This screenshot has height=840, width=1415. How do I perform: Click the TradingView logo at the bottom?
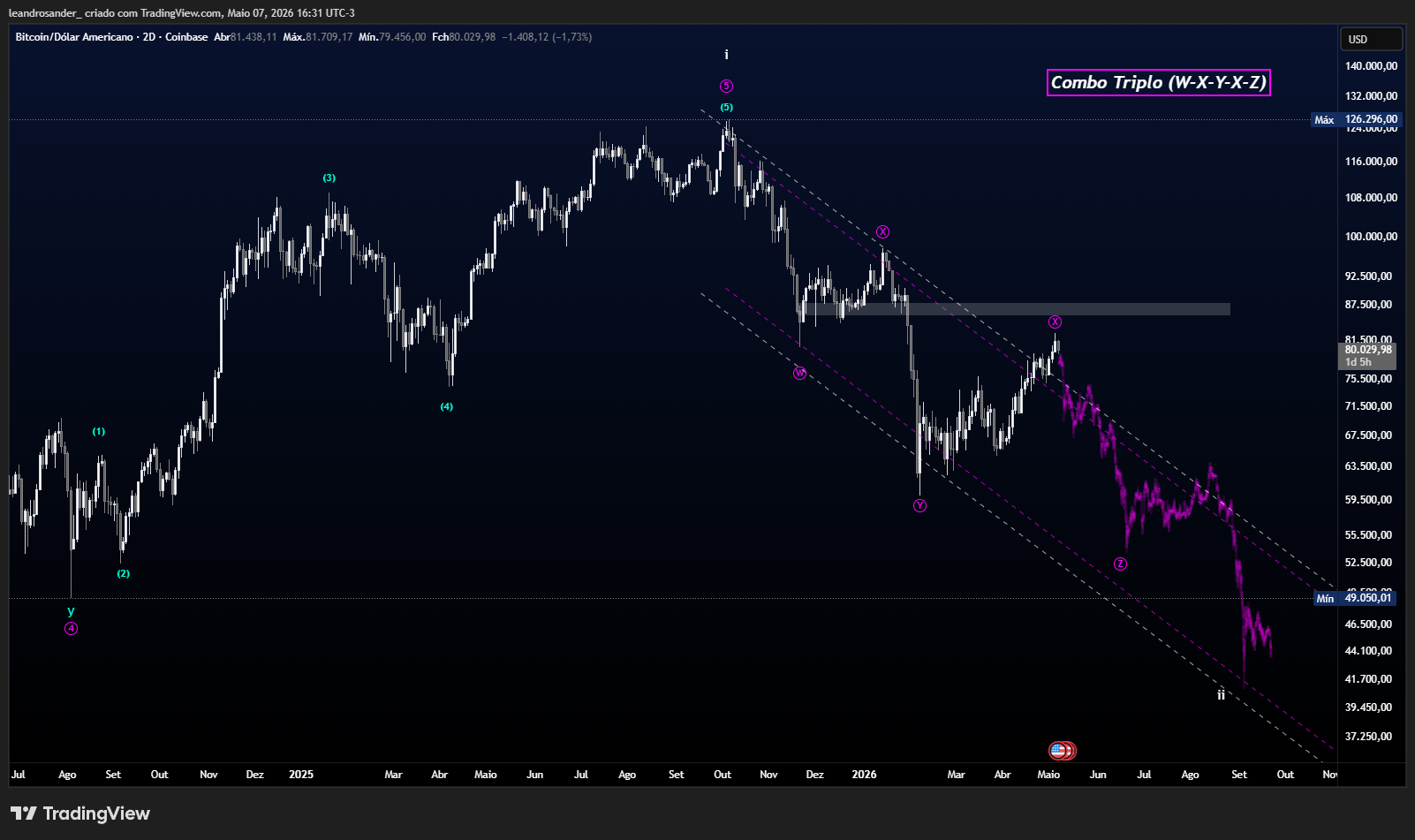pyautogui.click(x=80, y=814)
